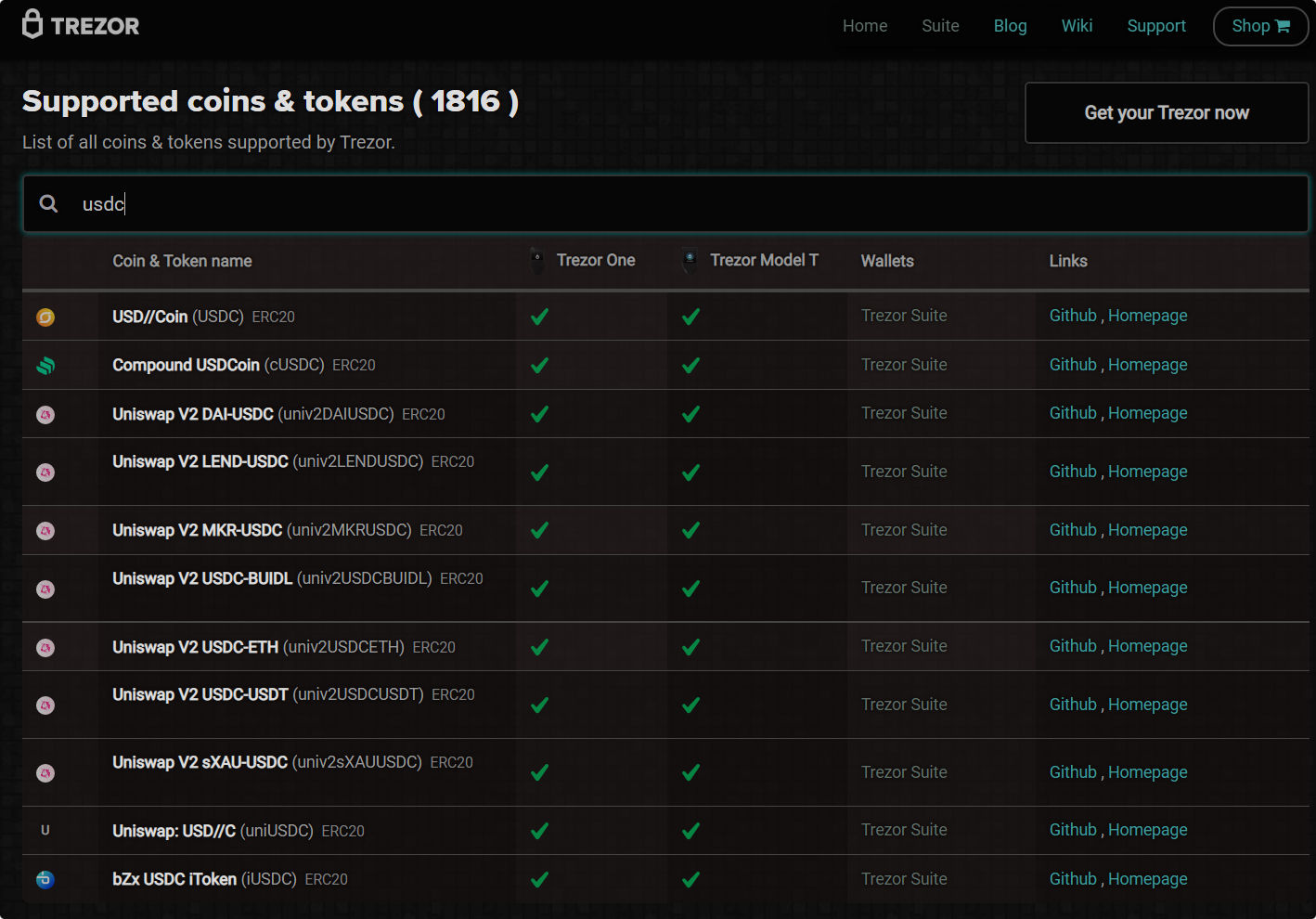
Task: Click the Uniswap: USD//C (uniUSDC) name
Action: 213,831
